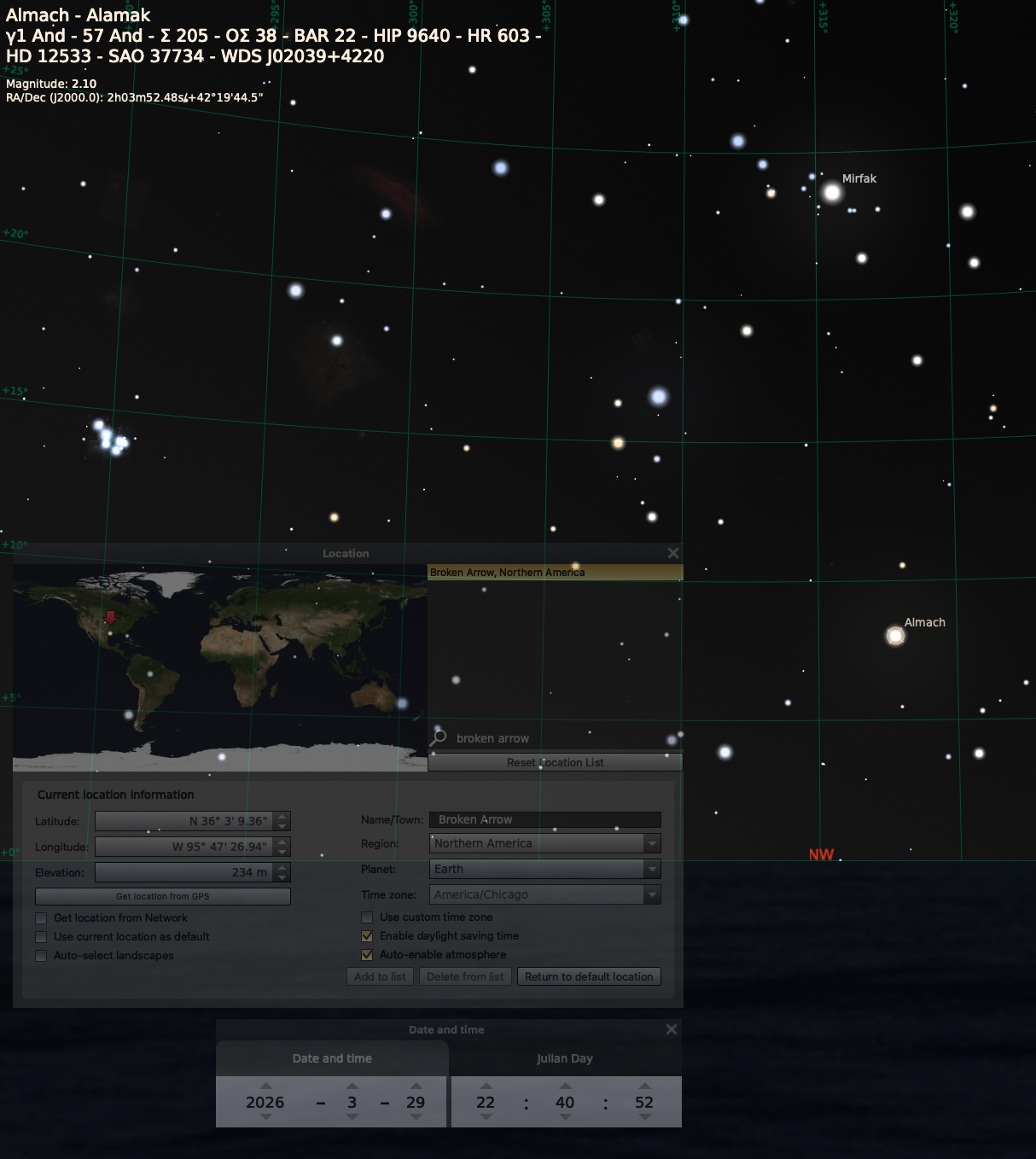Increase the month with its up arrow

click(x=352, y=1086)
